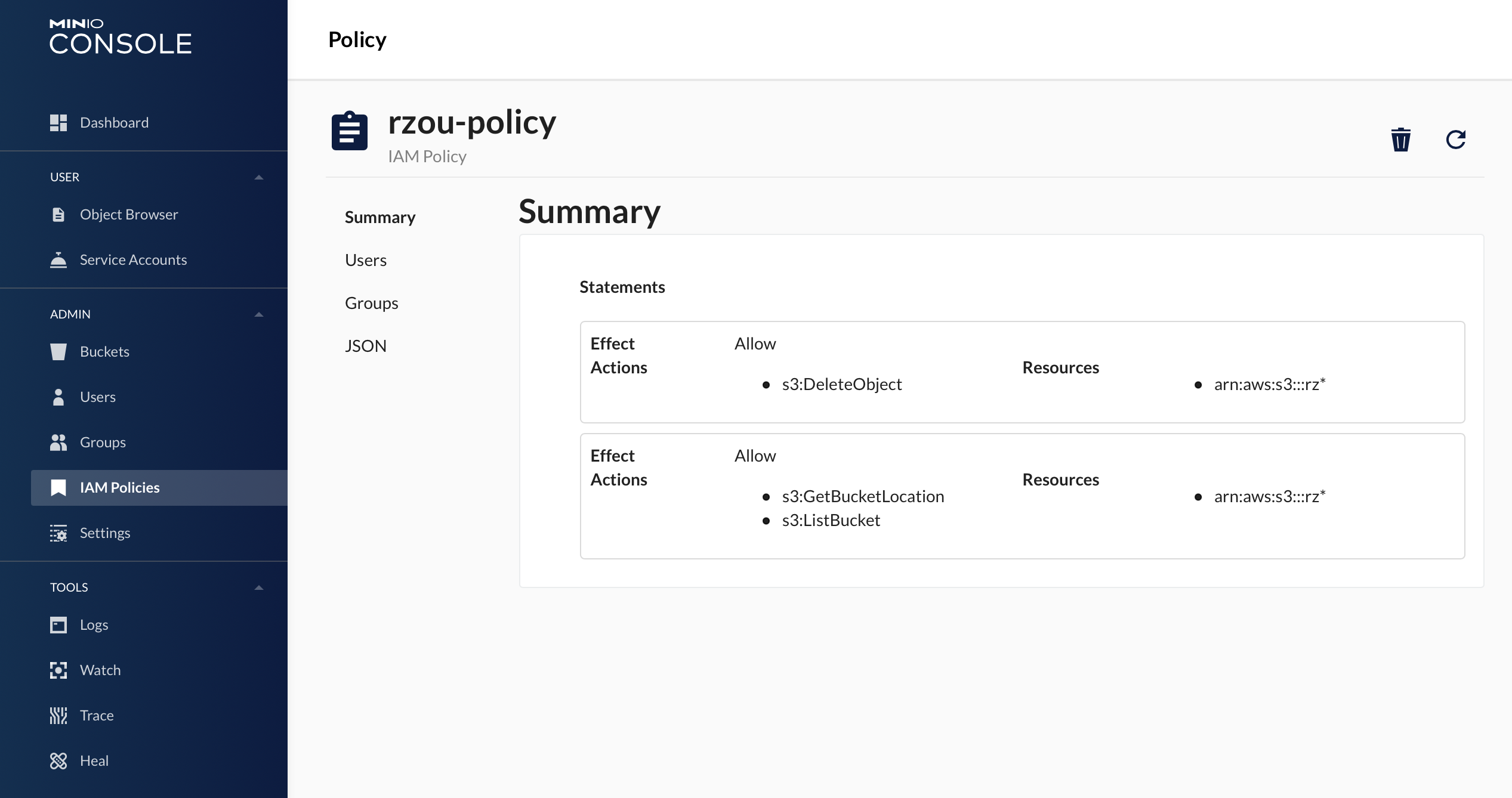Go to Buckets bucket icon
Image resolution: width=1512 pixels, height=798 pixels.
58,352
